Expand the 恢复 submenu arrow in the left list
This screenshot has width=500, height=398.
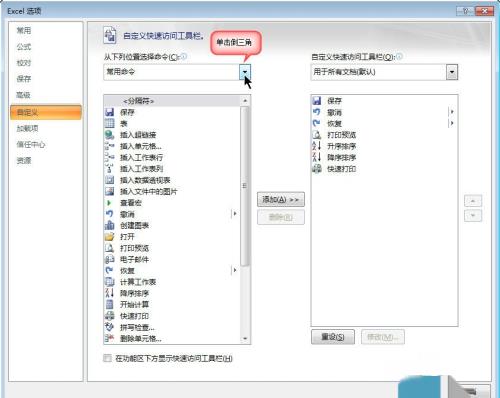[x=235, y=270]
